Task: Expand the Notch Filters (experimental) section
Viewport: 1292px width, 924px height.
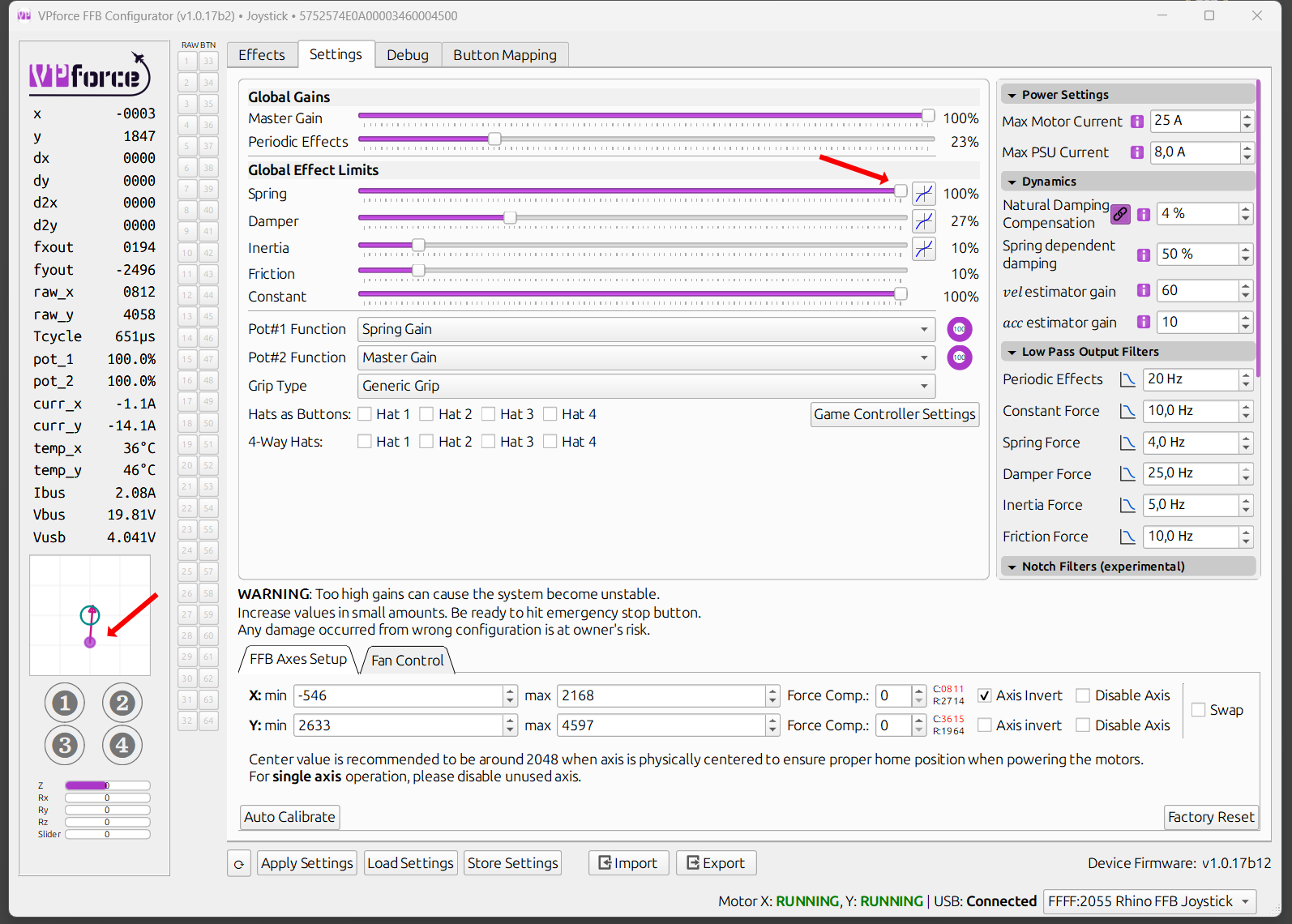Action: [x=1127, y=567]
